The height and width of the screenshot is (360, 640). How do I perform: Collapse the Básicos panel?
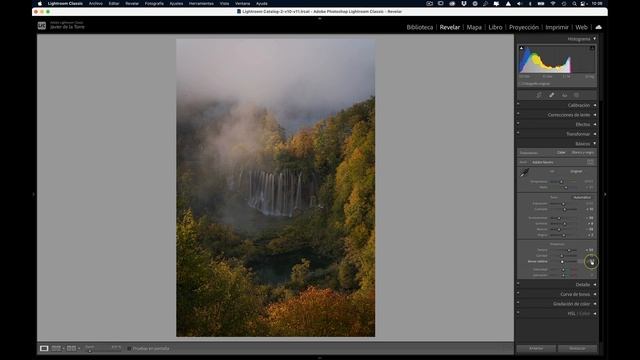595,144
